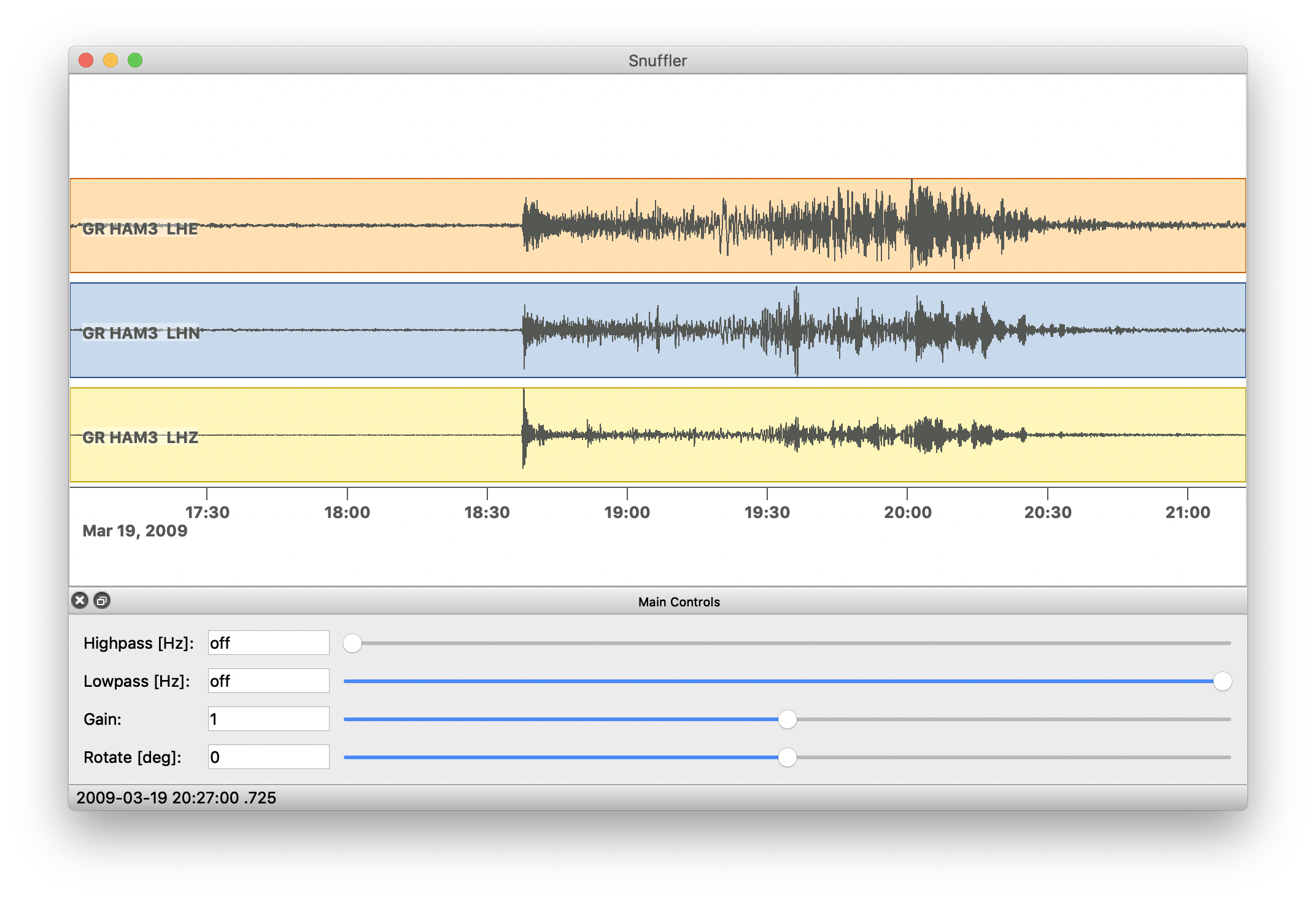Click the Main Controls panel title
1316x901 pixels.
coord(679,602)
